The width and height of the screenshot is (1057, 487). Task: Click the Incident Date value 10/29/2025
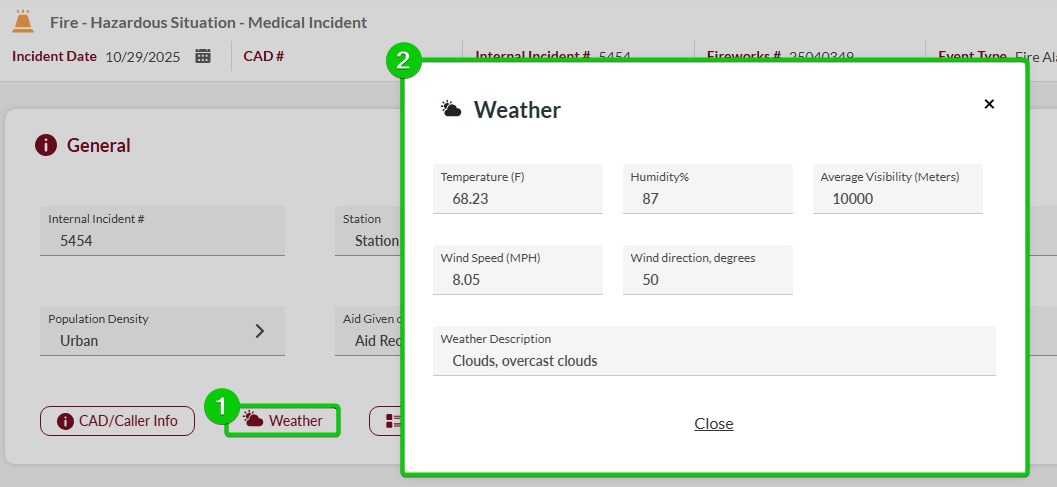[x=142, y=56]
